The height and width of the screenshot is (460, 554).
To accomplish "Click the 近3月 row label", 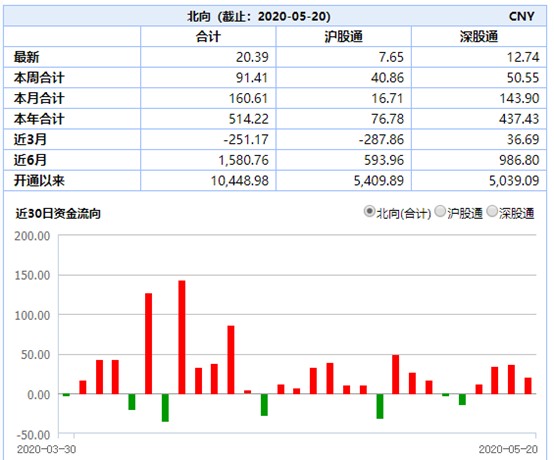I will coord(30,139).
